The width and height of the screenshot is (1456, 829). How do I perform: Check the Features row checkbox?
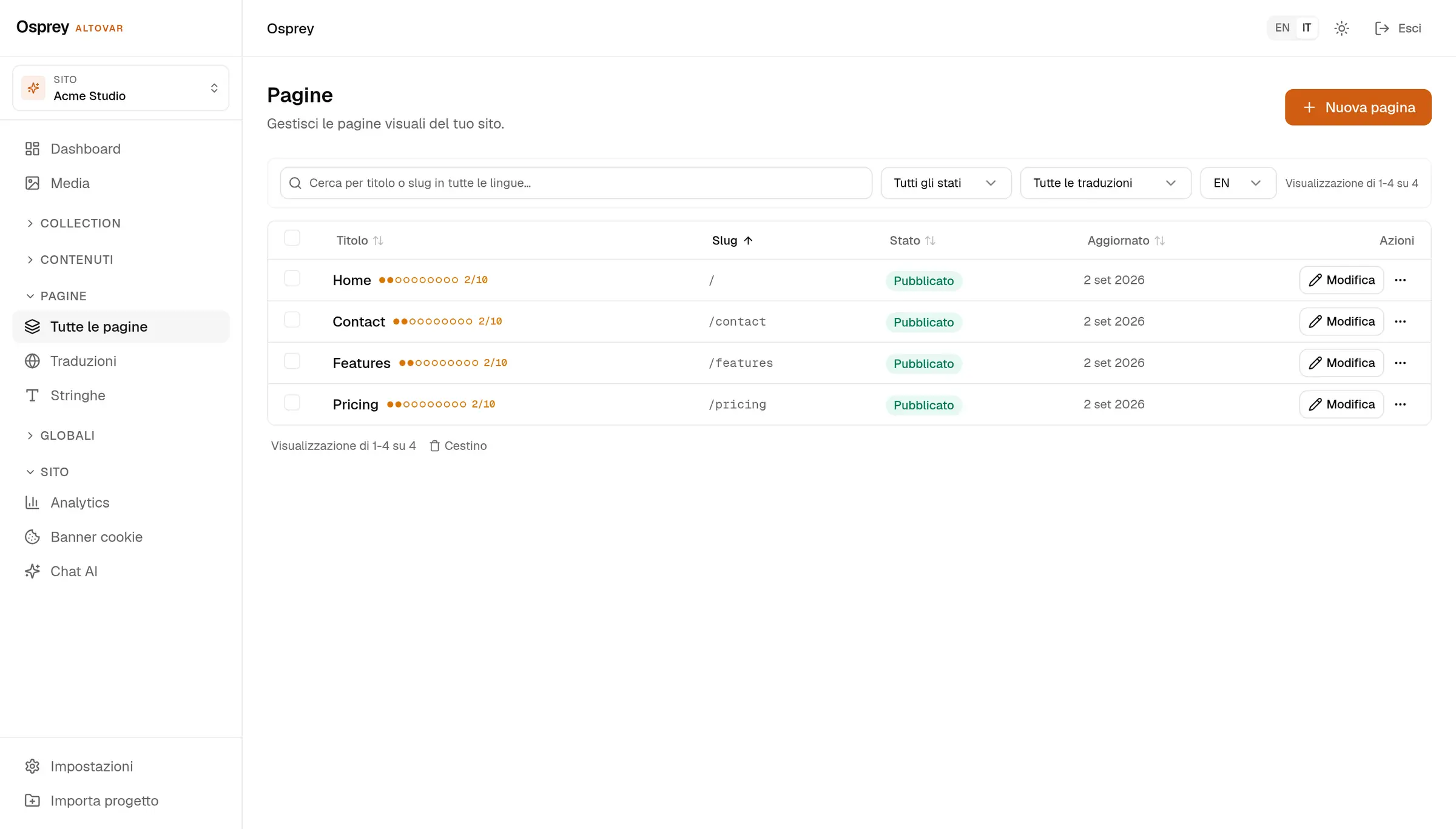[292, 361]
